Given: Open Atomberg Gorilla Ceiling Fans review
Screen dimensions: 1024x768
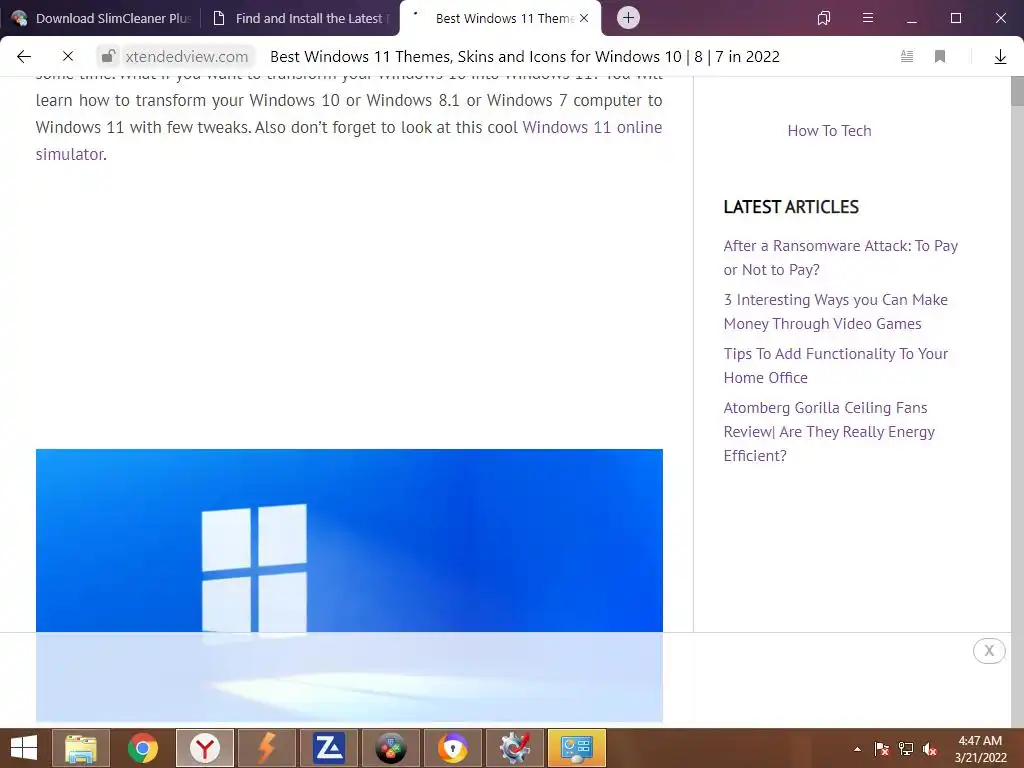Looking at the screenshot, I should [829, 432].
